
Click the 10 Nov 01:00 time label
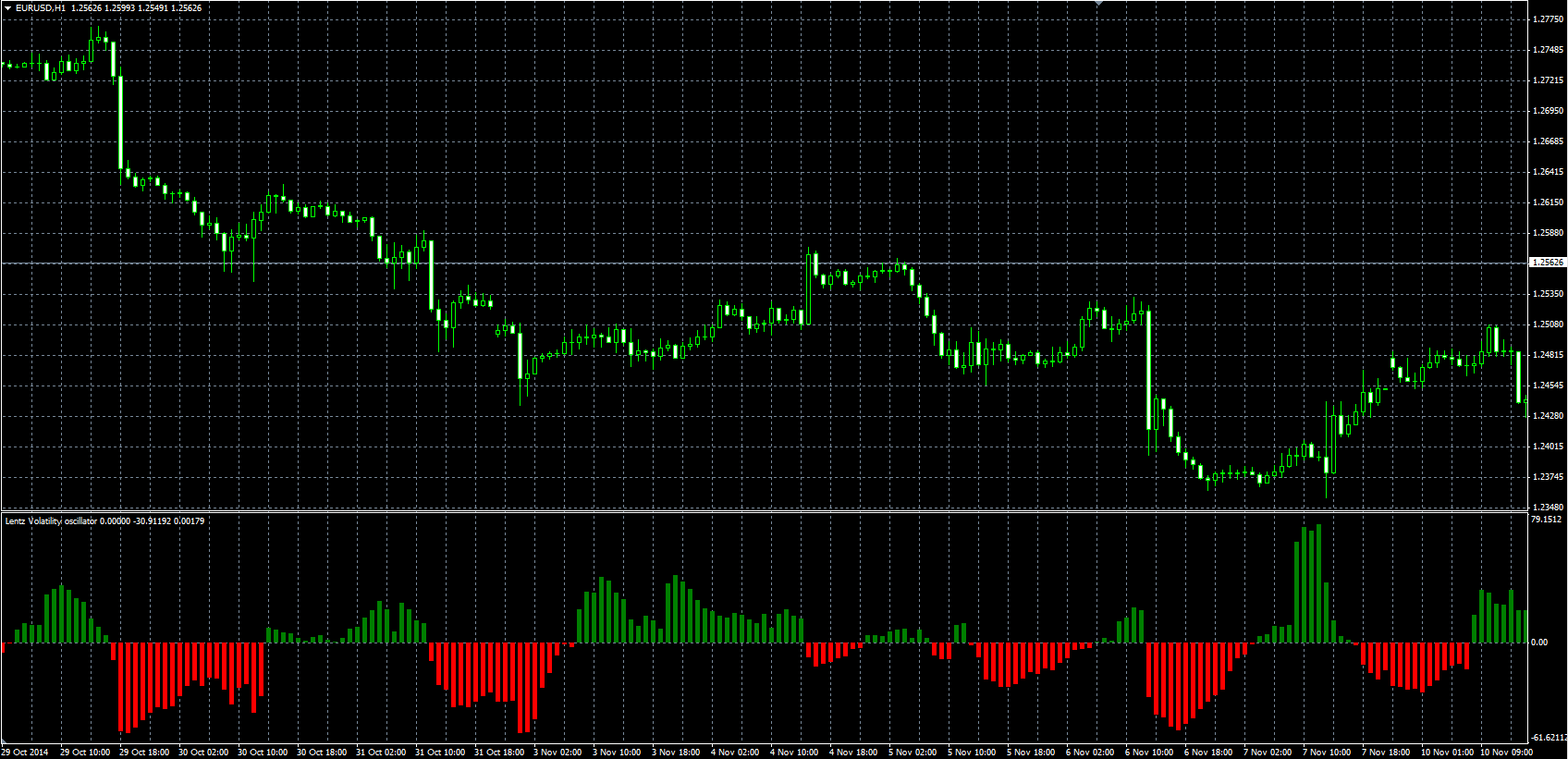pyautogui.click(x=1447, y=753)
